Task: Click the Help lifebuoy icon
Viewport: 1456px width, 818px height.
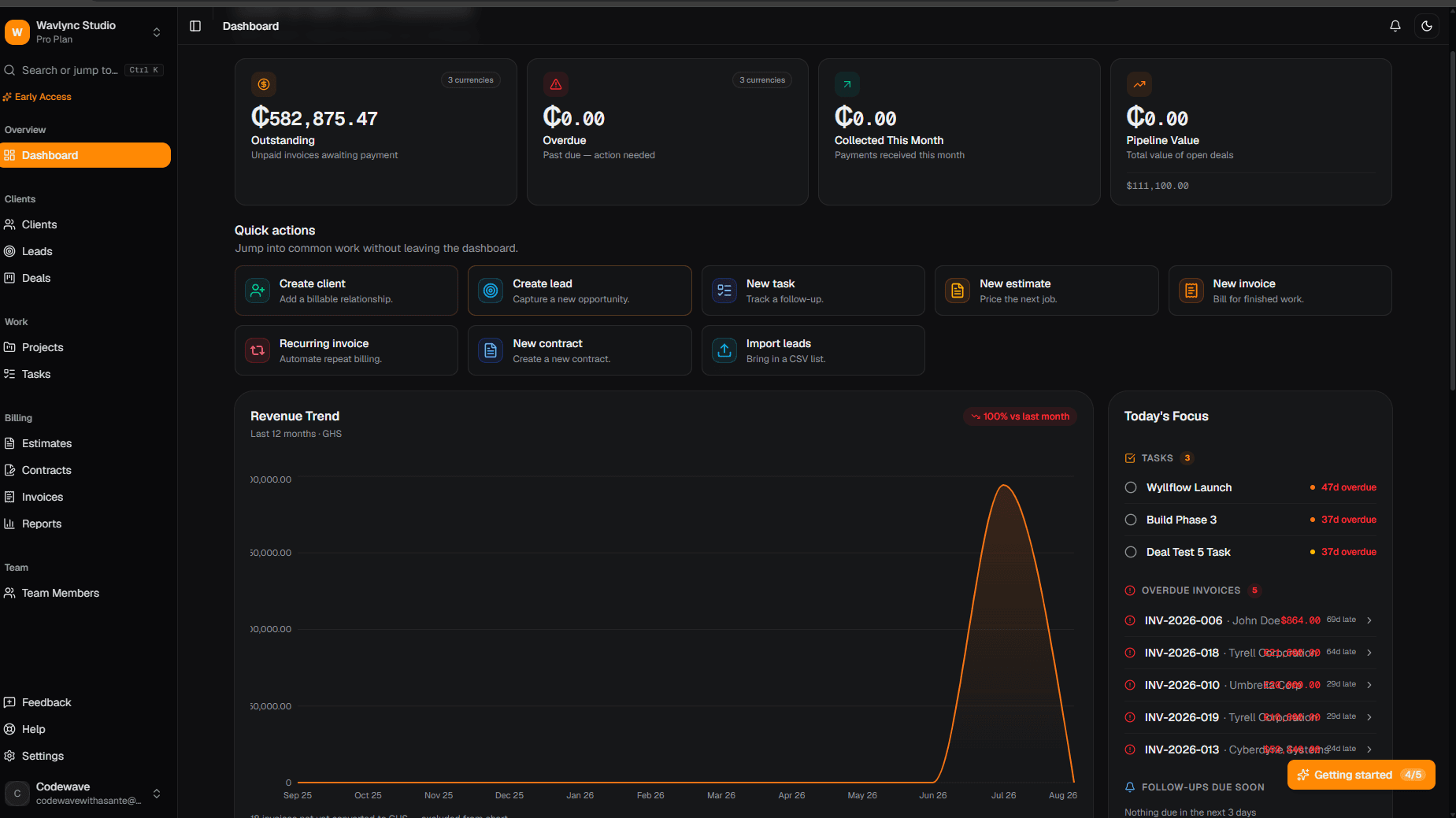Action: coord(9,729)
